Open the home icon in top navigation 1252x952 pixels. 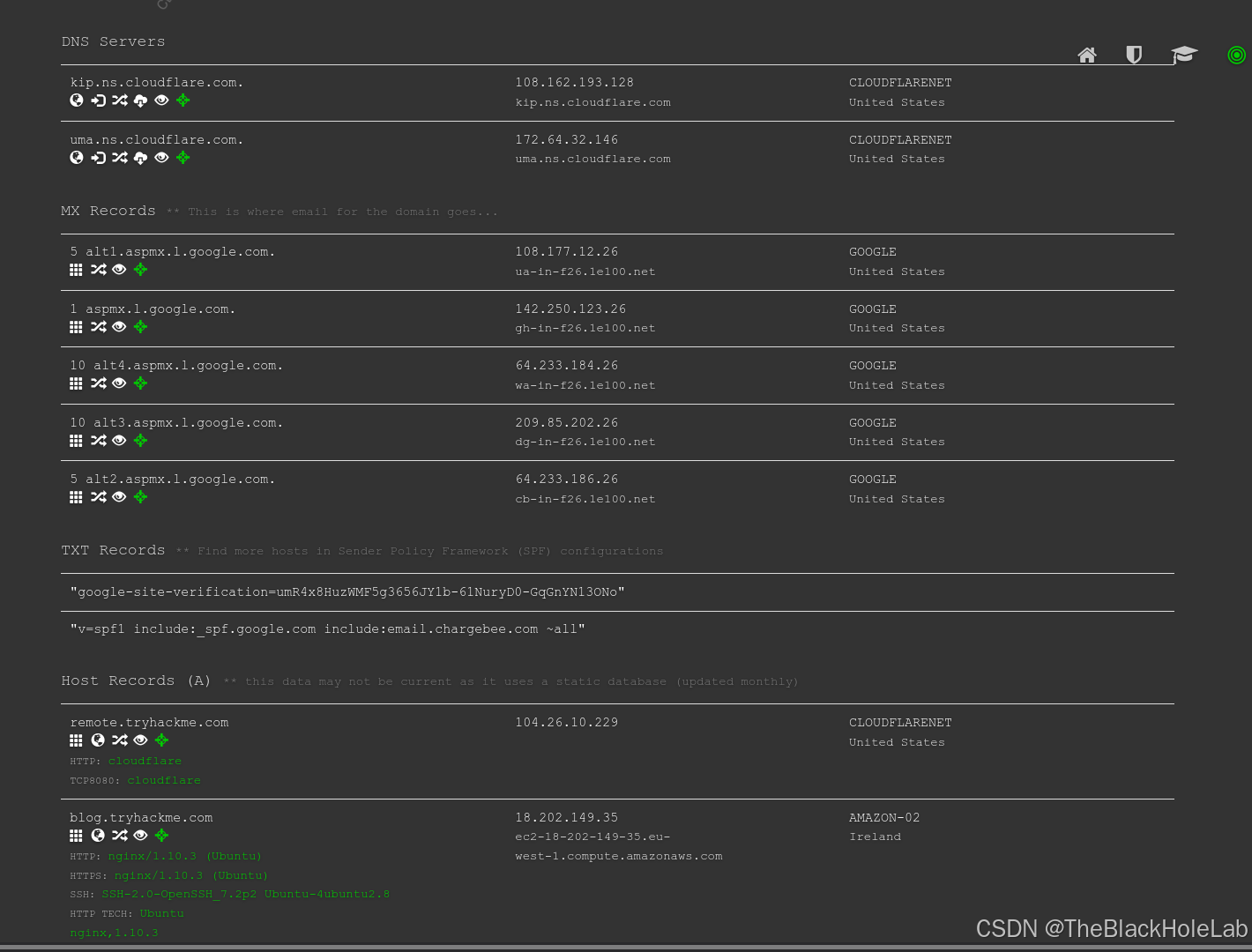tap(1087, 56)
